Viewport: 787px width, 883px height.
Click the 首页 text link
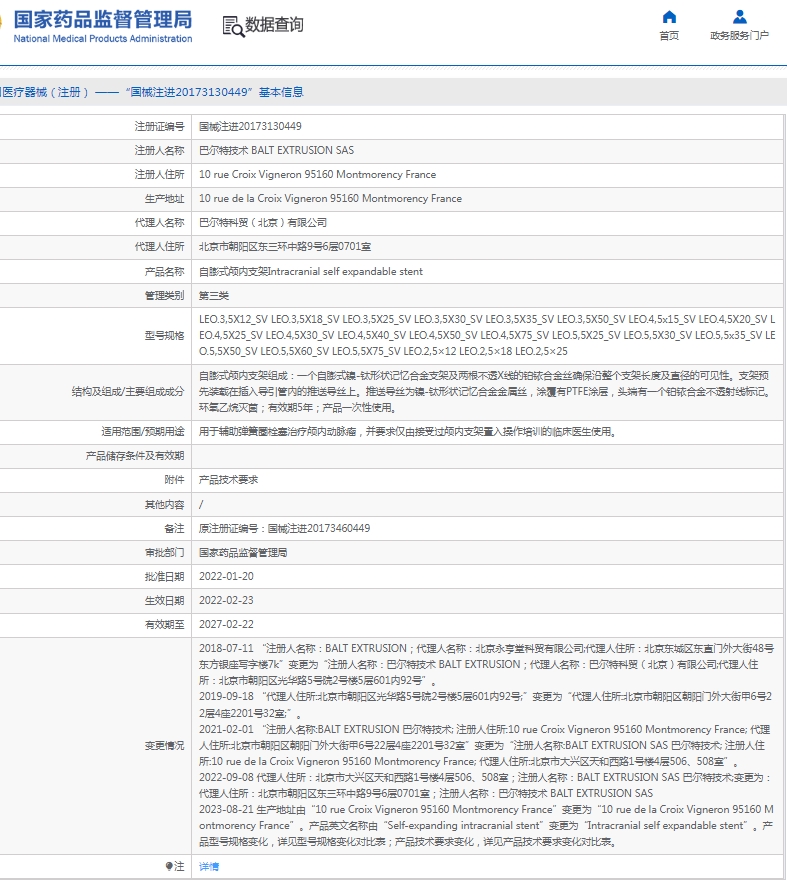(669, 35)
